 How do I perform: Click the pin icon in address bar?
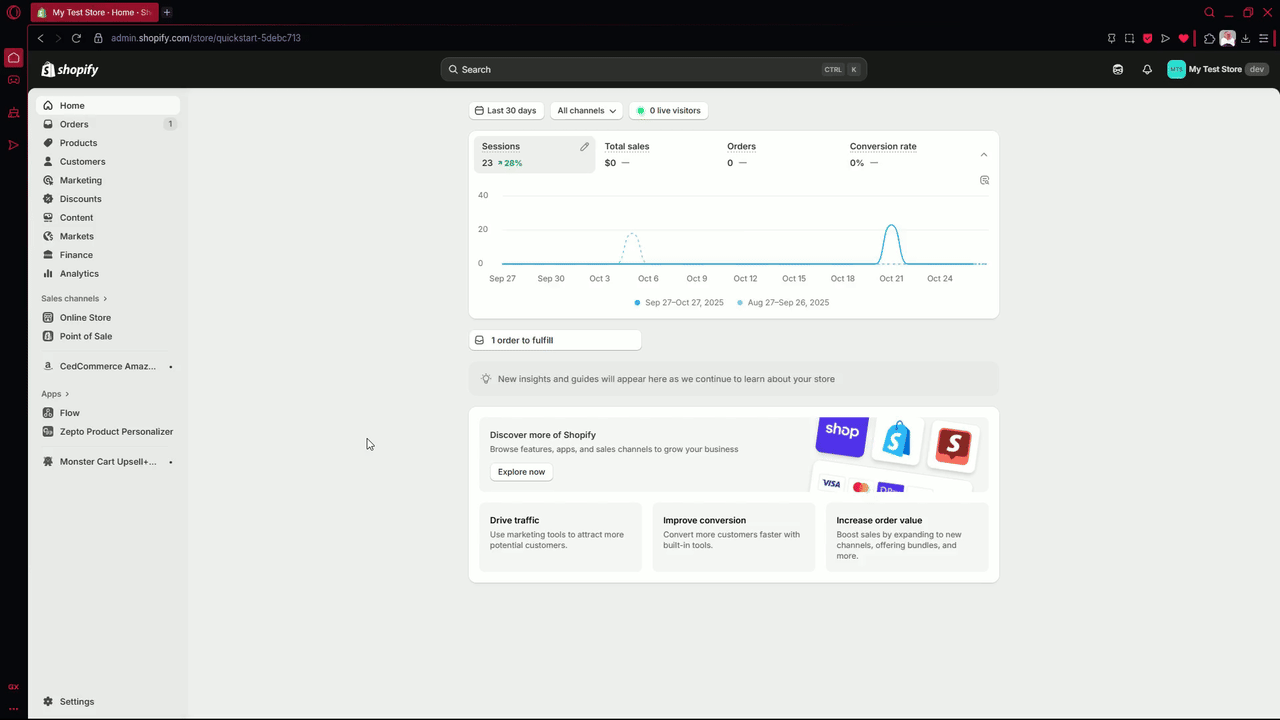[1111, 38]
